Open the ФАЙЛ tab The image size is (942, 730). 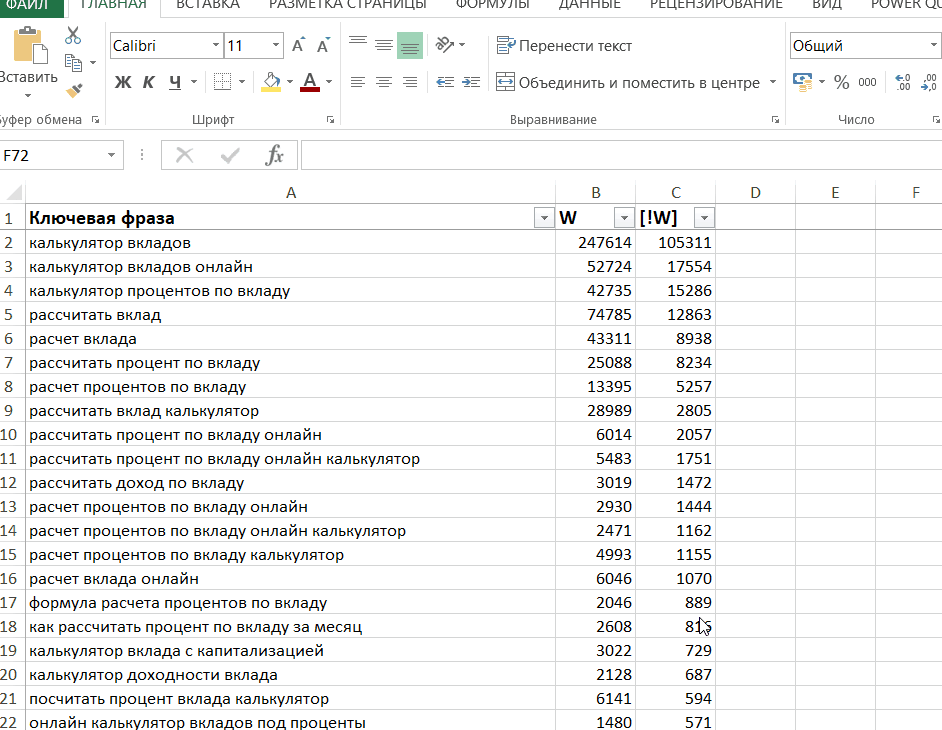[x=28, y=5]
